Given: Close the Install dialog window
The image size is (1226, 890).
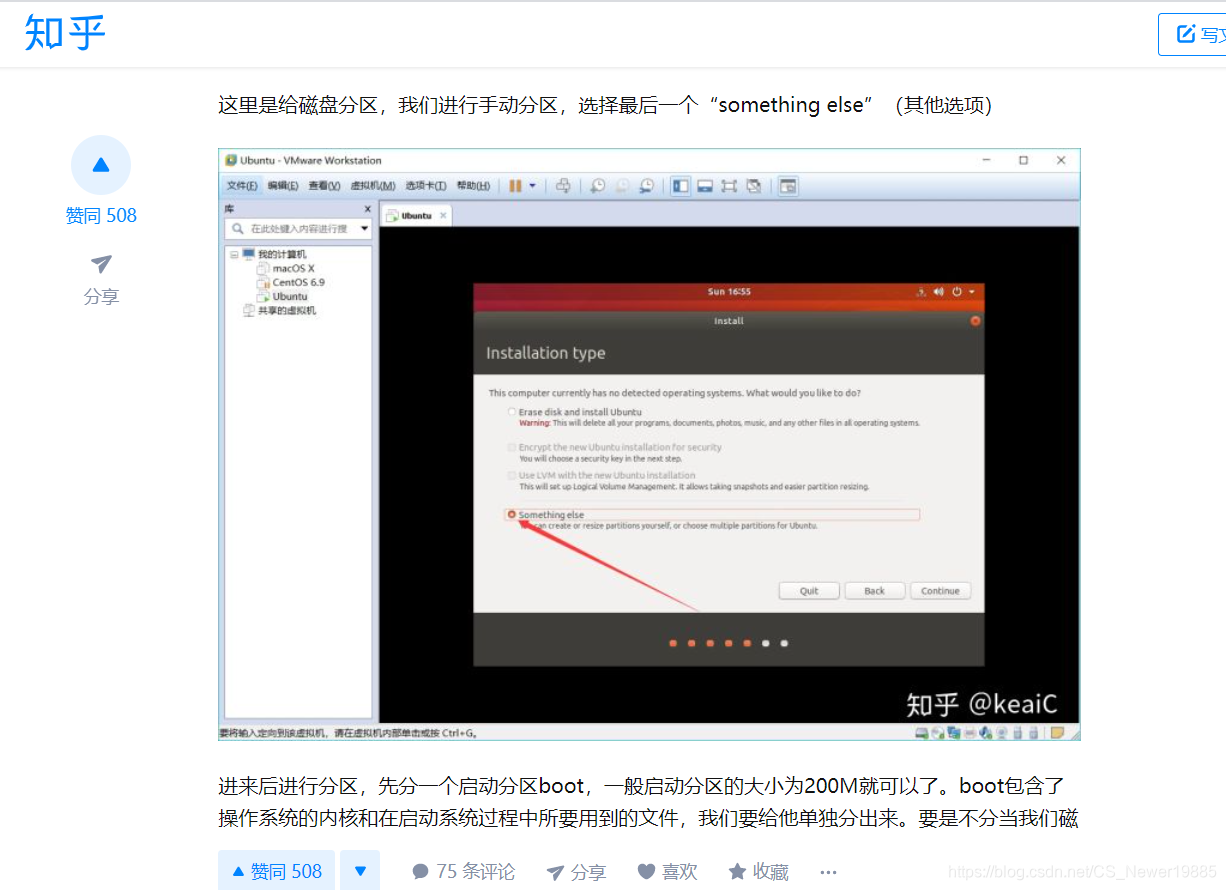Looking at the screenshot, I should (975, 321).
